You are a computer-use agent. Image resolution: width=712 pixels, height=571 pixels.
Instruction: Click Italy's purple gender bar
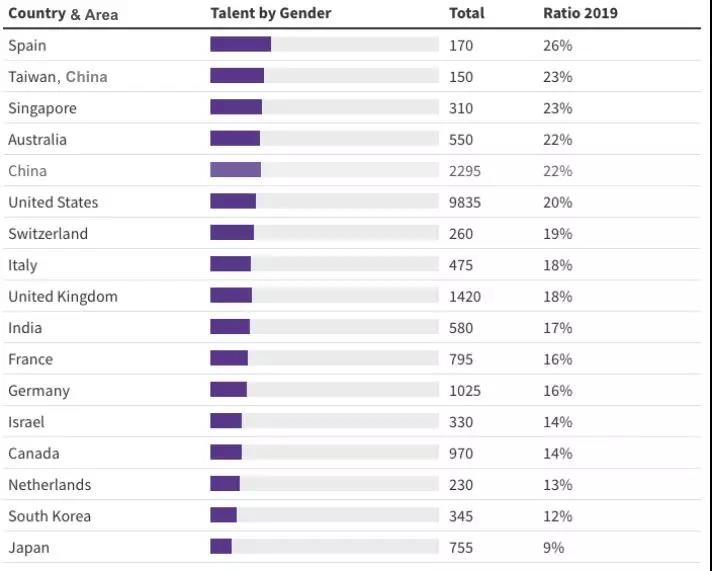(231, 264)
